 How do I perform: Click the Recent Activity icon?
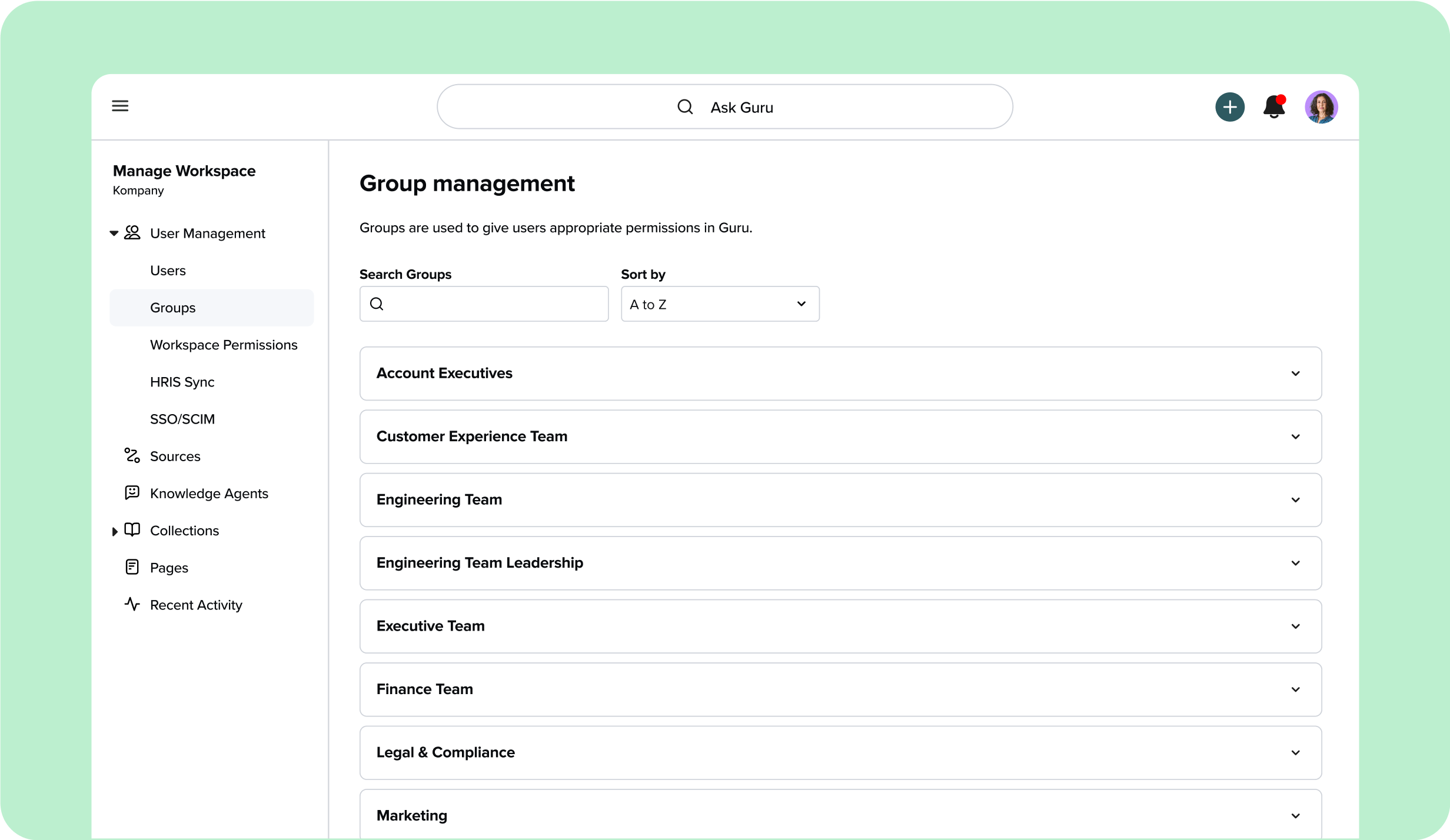click(132, 604)
